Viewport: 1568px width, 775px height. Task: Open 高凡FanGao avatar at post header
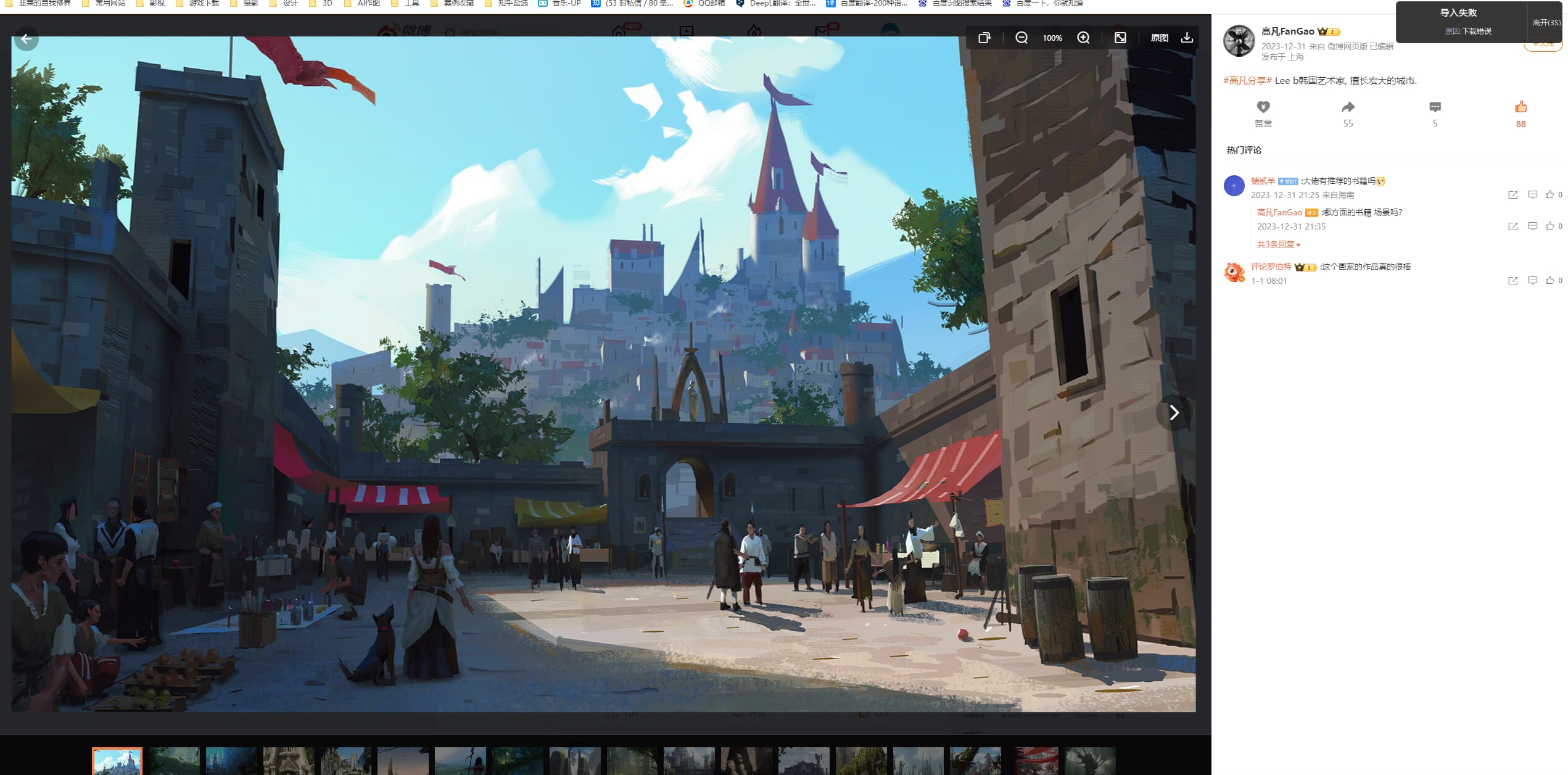point(1239,41)
